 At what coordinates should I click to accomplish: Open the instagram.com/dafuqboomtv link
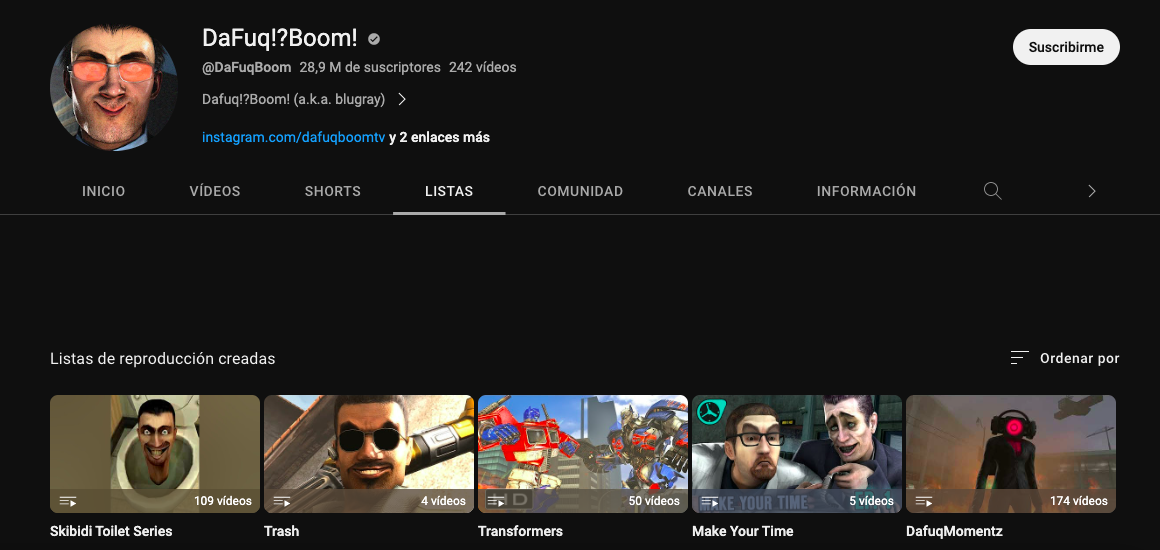click(x=293, y=137)
